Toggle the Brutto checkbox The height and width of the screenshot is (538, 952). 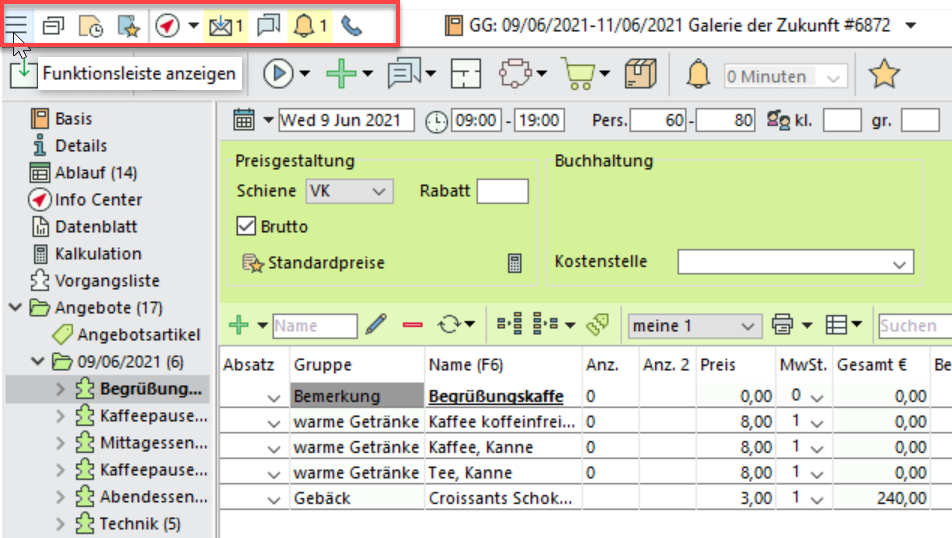click(246, 226)
